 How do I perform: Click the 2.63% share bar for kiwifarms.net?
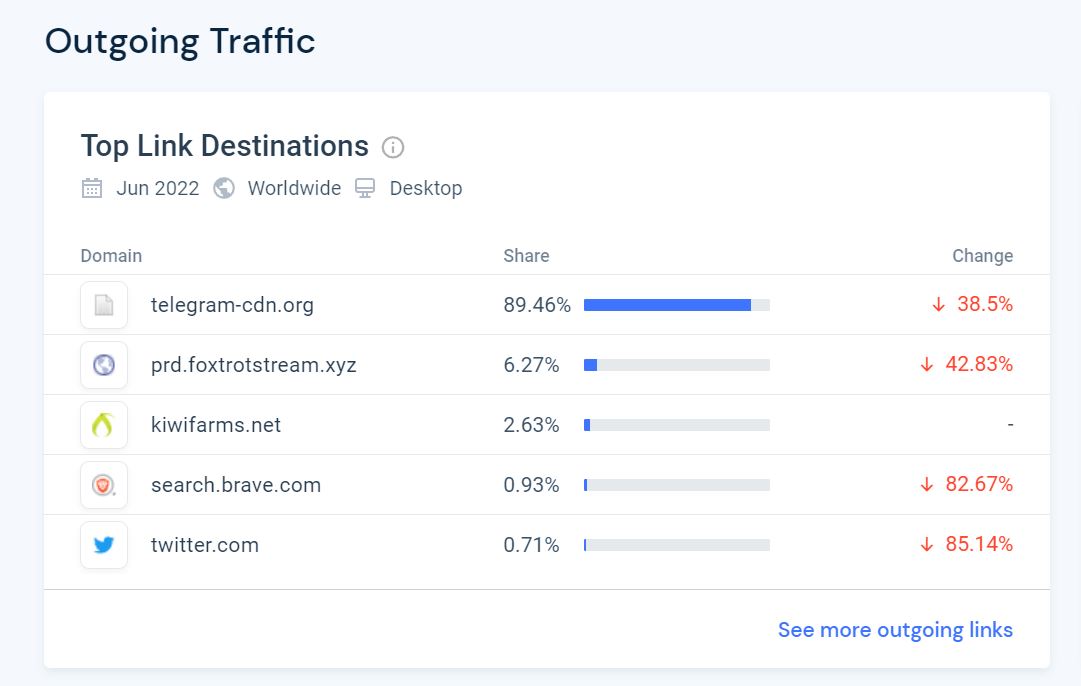(677, 425)
